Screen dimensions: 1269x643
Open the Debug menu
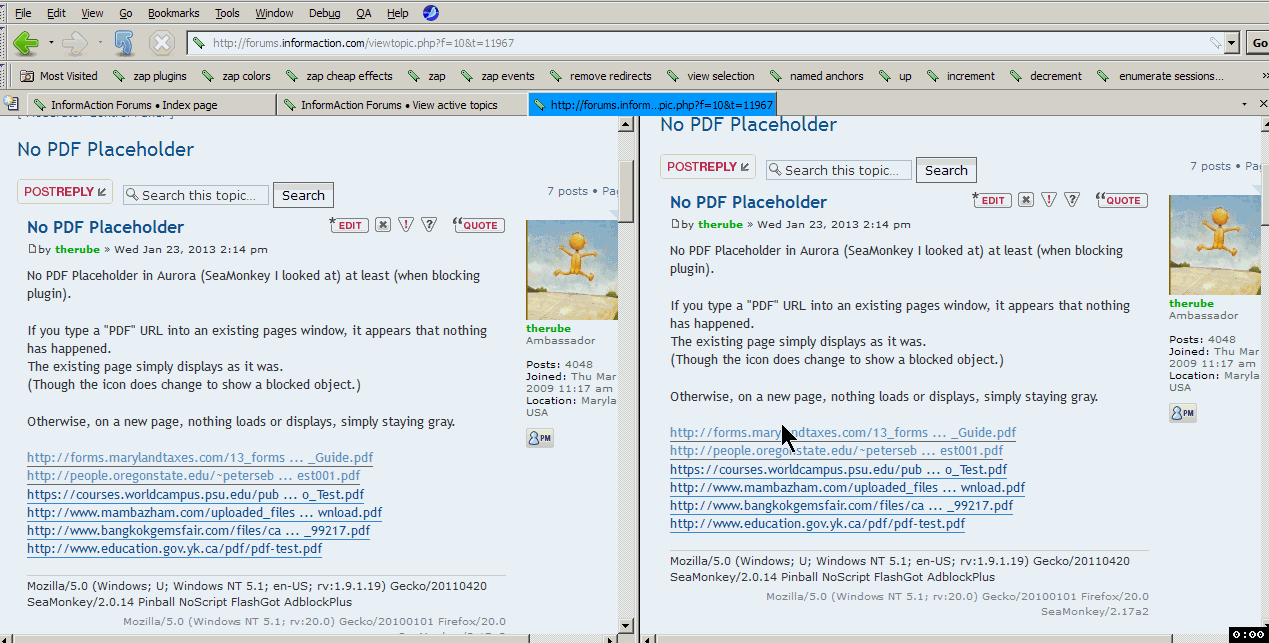click(x=324, y=13)
